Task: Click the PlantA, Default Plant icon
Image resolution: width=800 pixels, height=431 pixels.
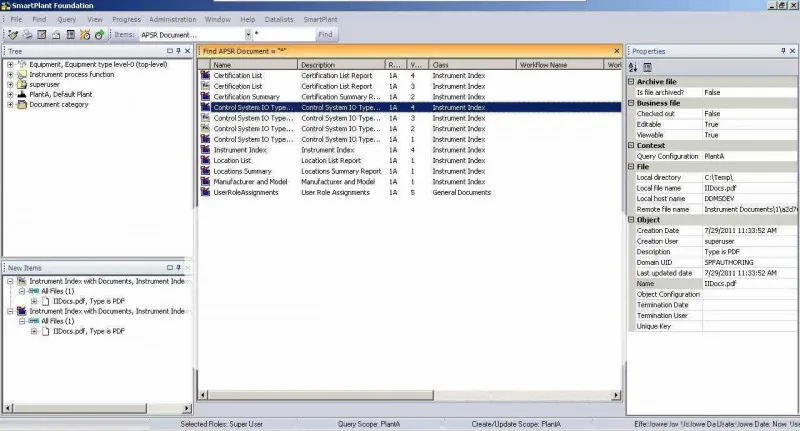Action: click(x=22, y=94)
